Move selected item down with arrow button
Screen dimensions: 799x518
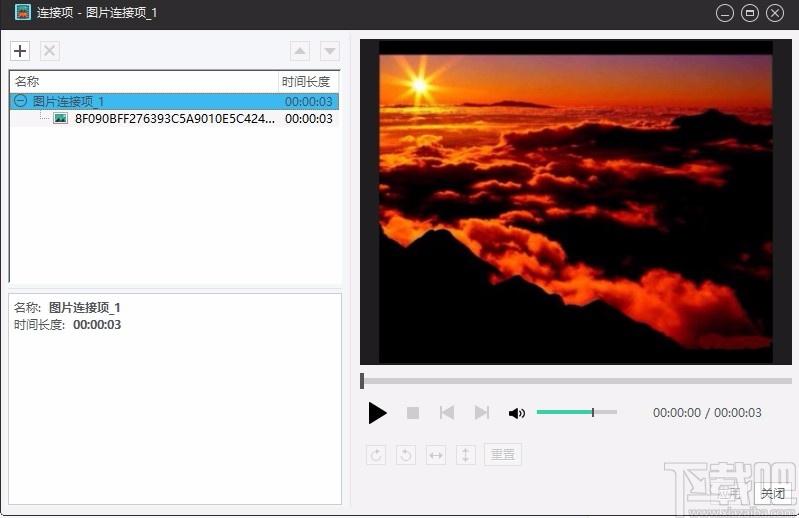[330, 51]
